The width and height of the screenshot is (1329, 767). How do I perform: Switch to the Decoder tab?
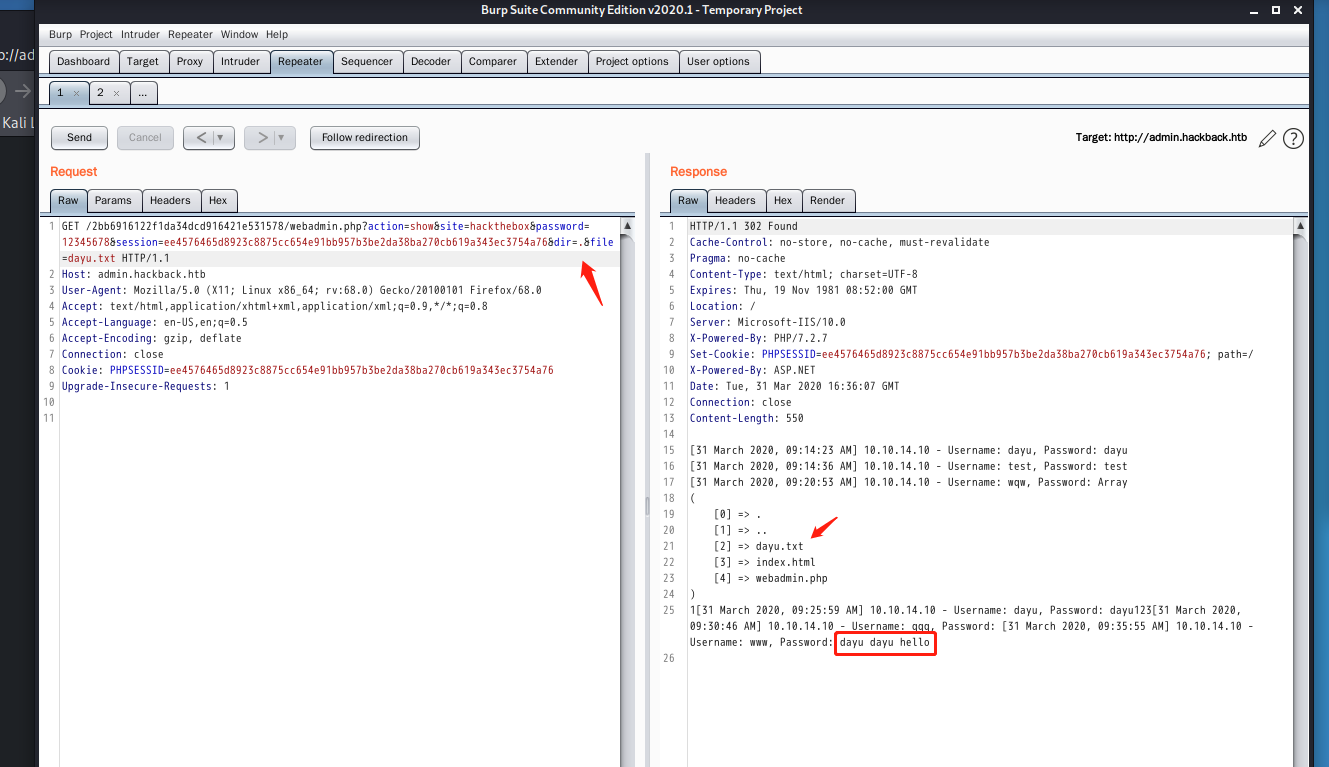pyautogui.click(x=431, y=61)
